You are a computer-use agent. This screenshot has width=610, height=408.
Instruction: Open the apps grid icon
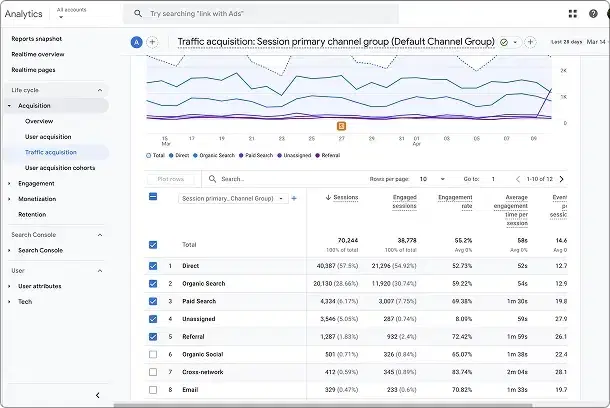tap(573, 14)
